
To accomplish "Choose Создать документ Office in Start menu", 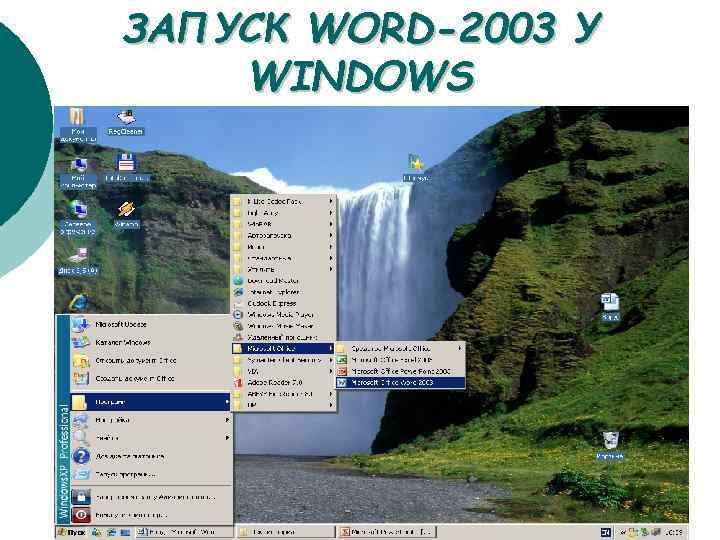I will (x=151, y=378).
